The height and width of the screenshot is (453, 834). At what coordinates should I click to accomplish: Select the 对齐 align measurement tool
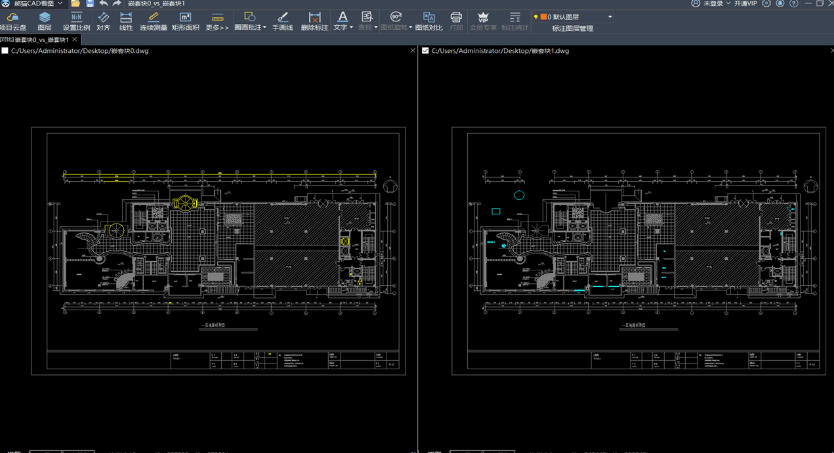click(x=103, y=20)
